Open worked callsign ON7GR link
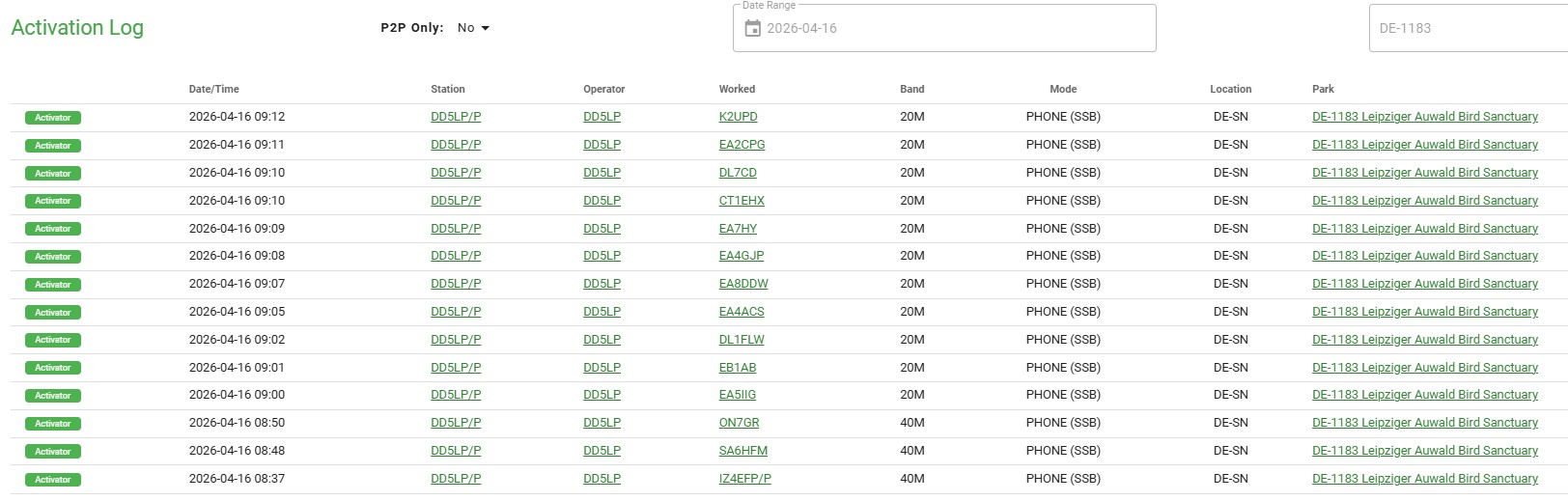 point(739,423)
